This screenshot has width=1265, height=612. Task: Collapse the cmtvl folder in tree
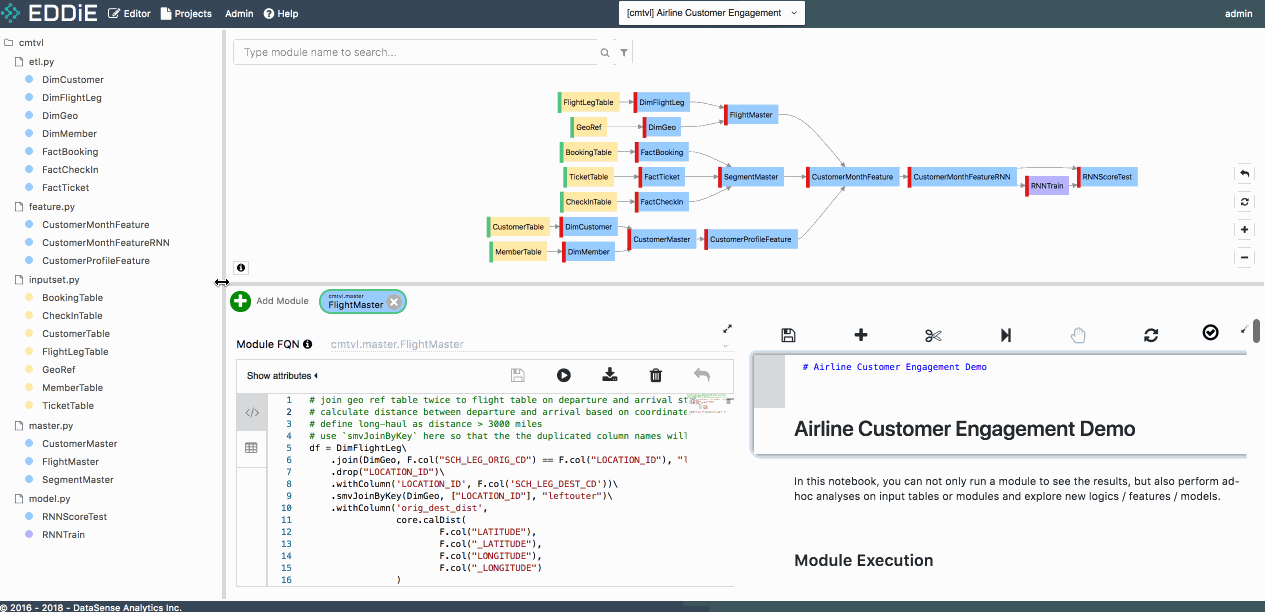(x=32, y=43)
